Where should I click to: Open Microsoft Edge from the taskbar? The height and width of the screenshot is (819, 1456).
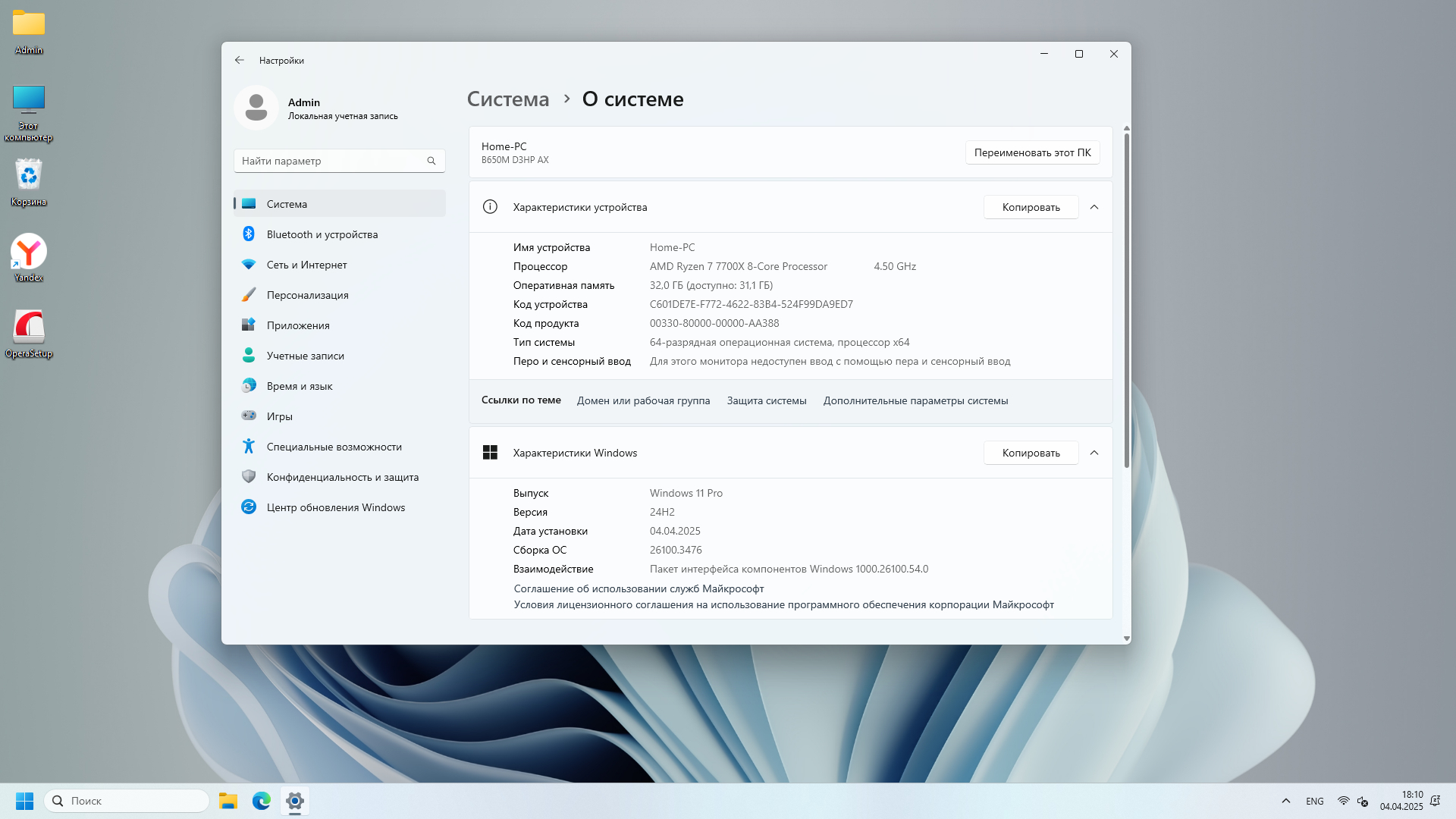point(262,801)
